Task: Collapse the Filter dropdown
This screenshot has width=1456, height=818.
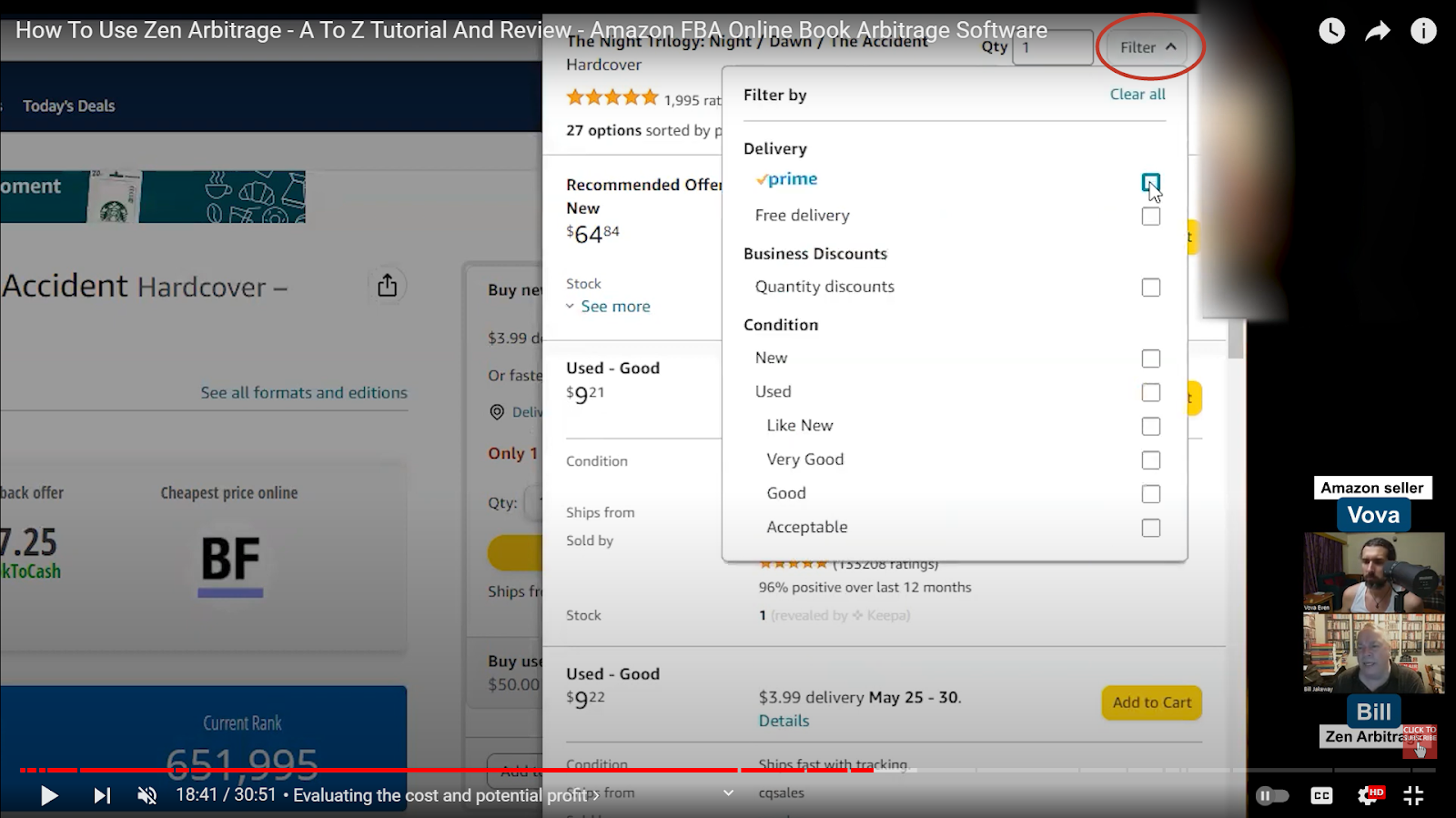Action: (1148, 47)
